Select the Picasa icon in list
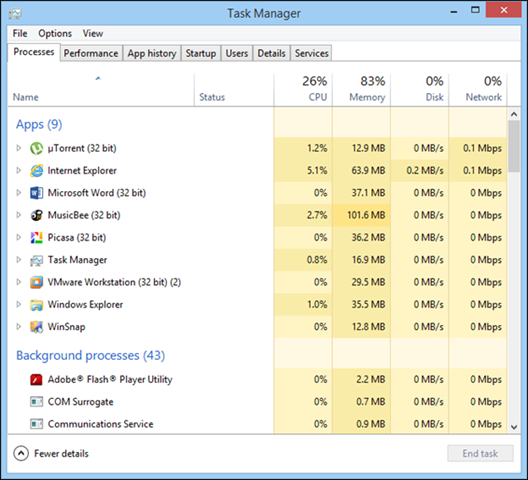 [36, 237]
